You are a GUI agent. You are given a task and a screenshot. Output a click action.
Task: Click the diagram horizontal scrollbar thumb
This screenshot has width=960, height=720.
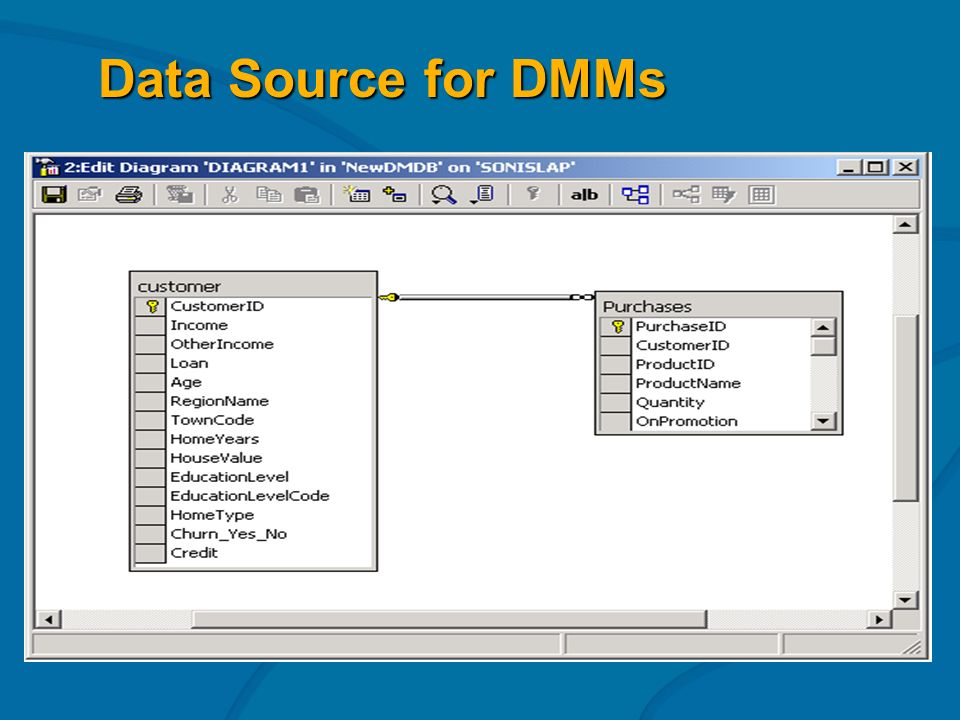click(x=449, y=620)
